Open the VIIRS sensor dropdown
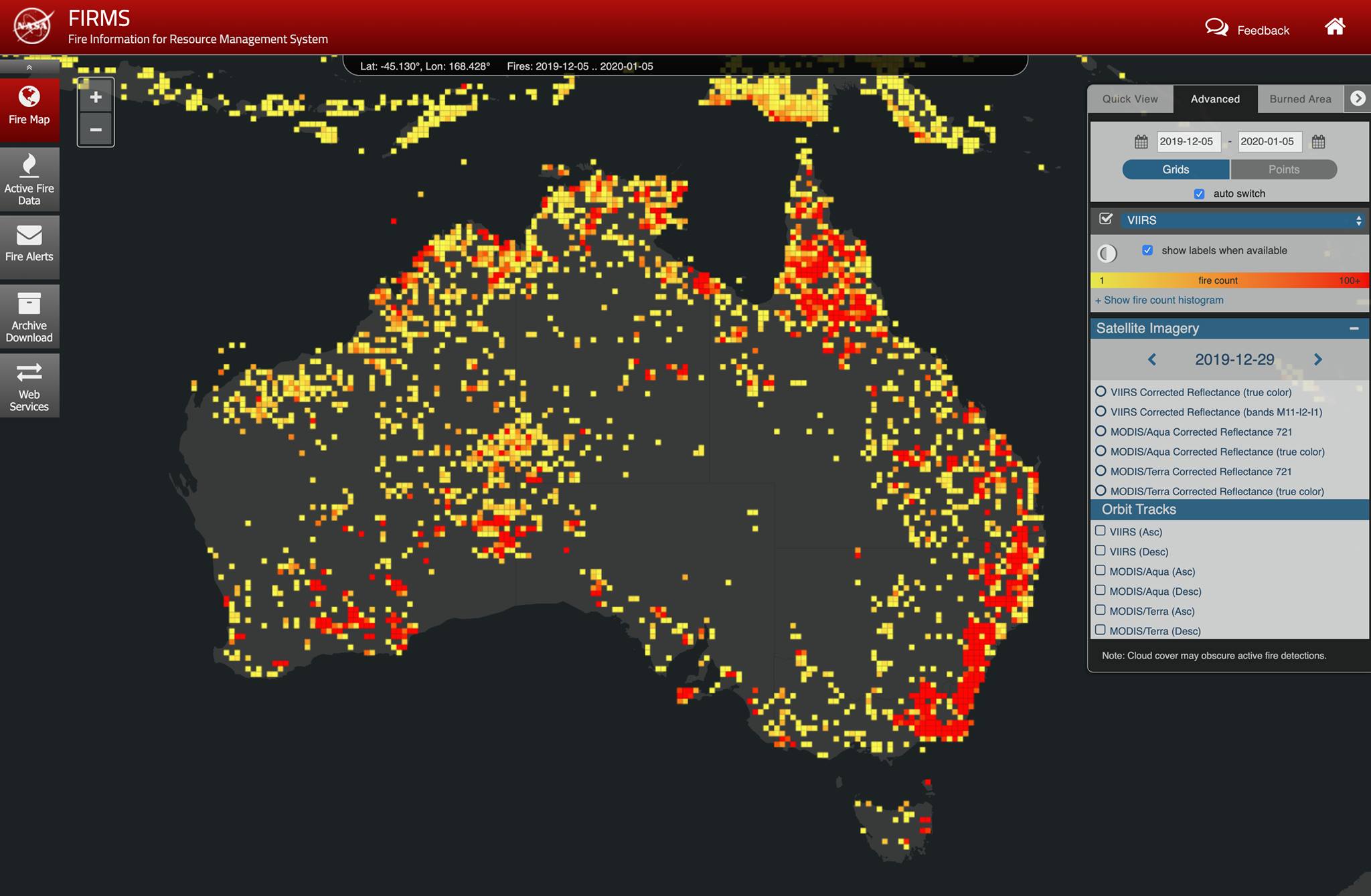 1242,220
